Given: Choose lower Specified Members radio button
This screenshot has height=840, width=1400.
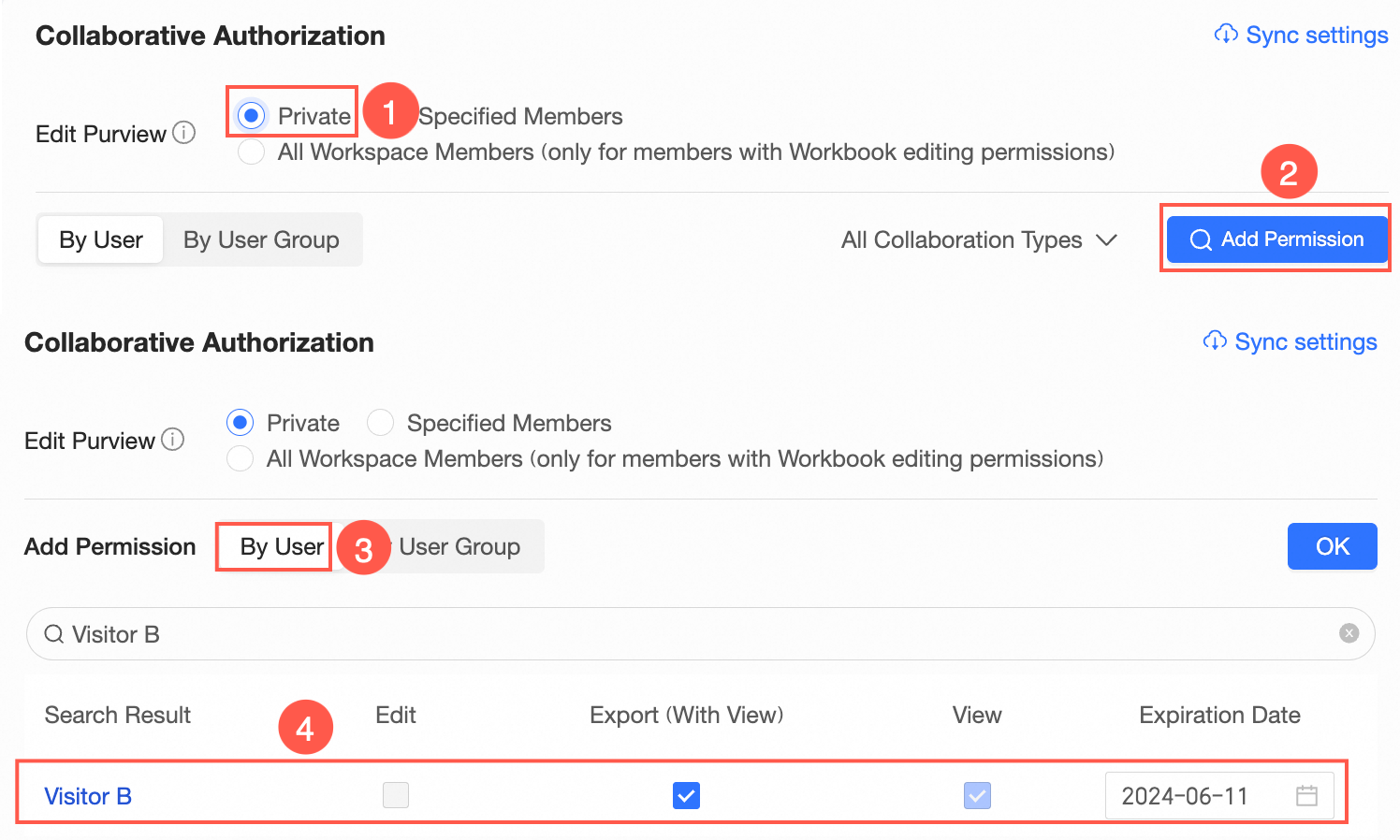Looking at the screenshot, I should (380, 423).
